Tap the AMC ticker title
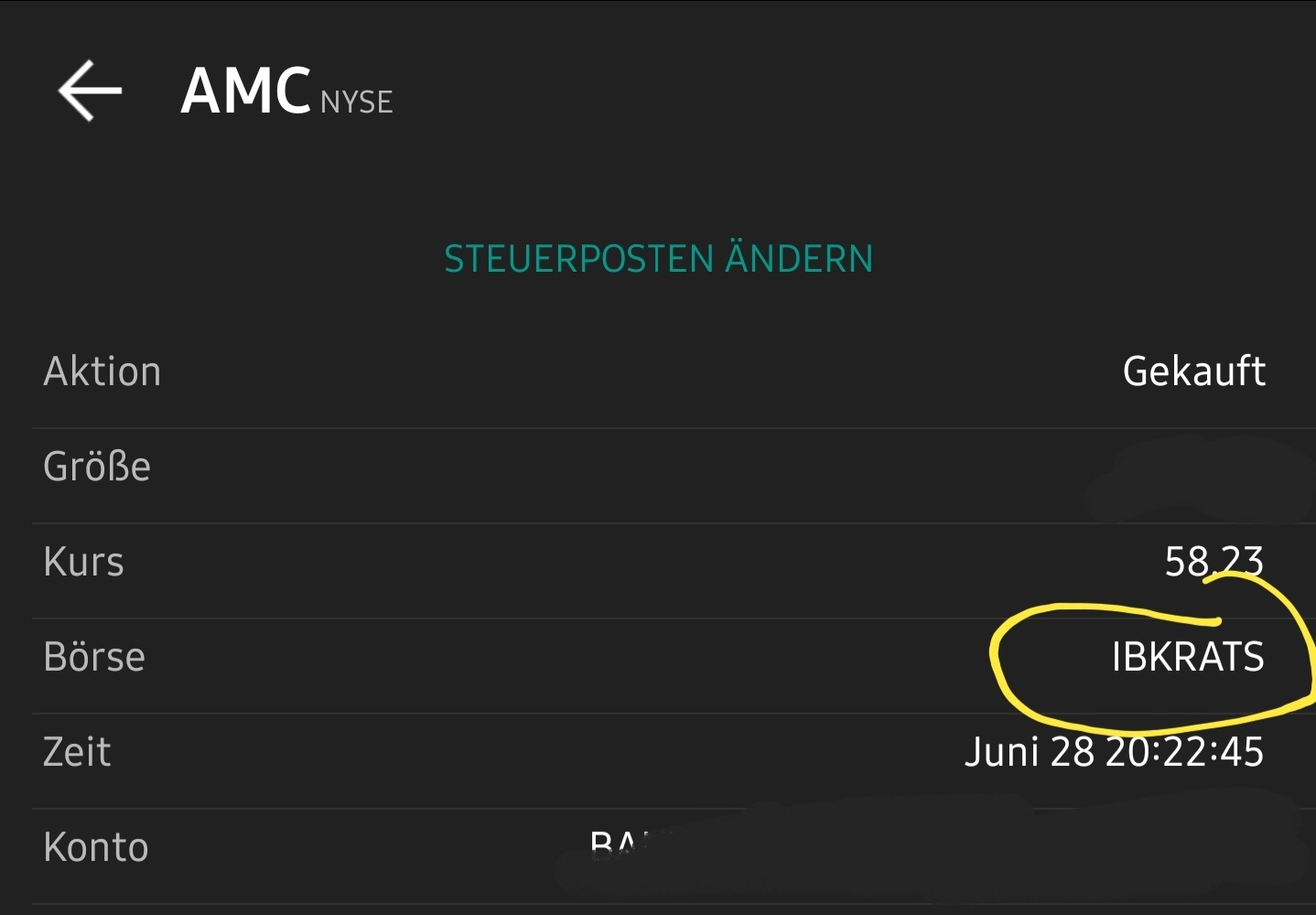This screenshot has width=1316, height=915. click(245, 89)
